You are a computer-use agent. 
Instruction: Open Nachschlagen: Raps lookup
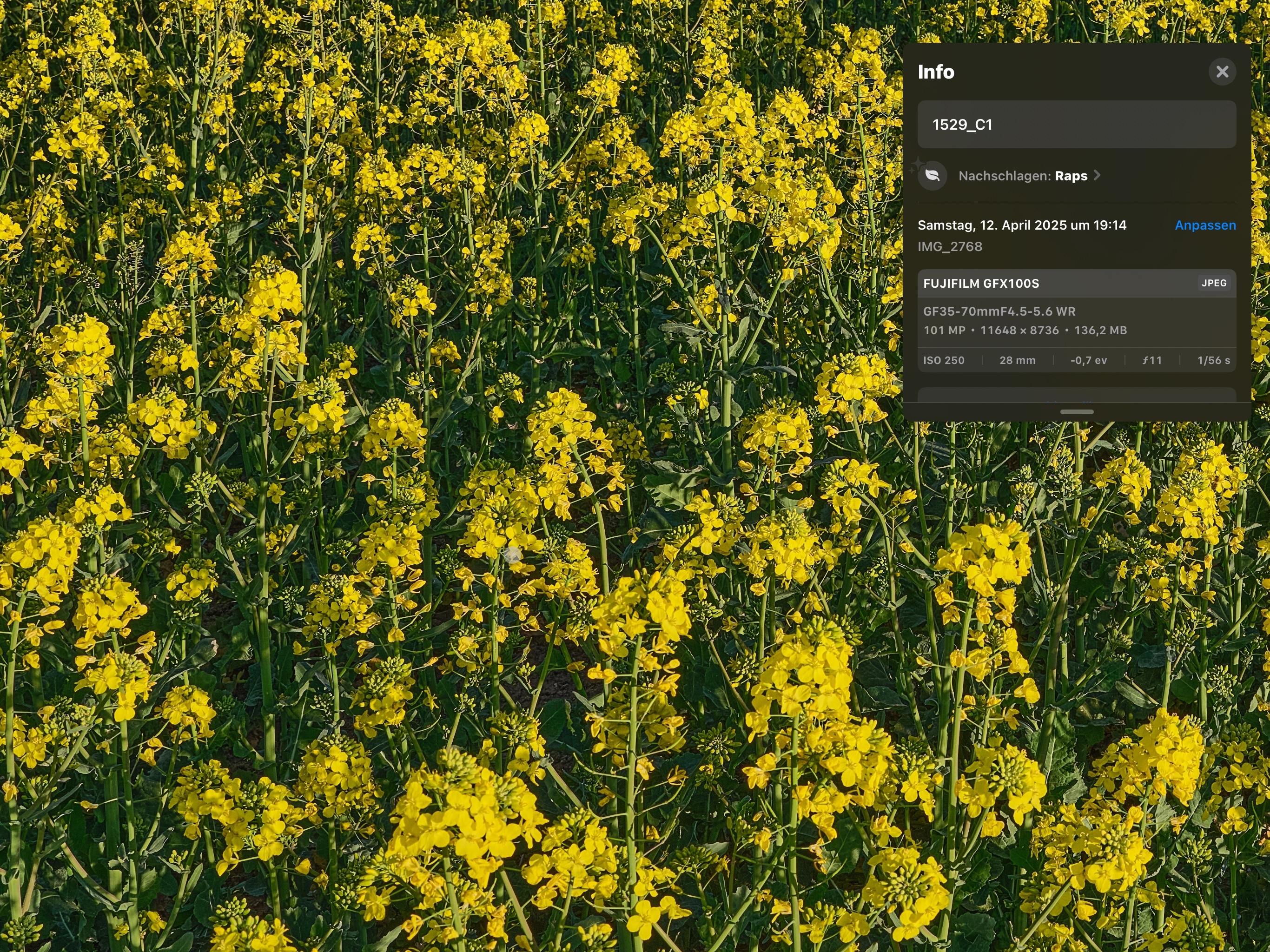tap(1023, 176)
